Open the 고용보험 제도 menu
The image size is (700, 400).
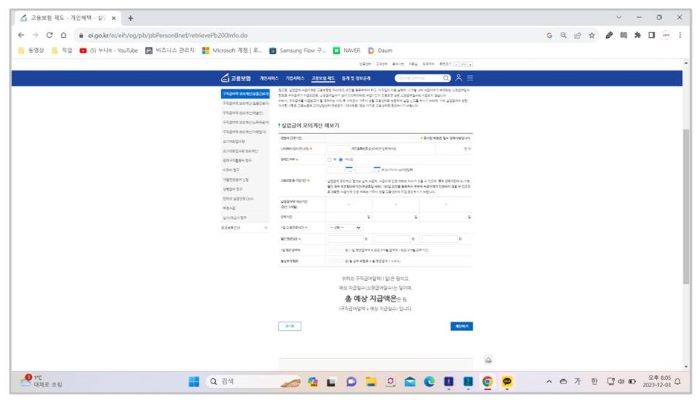[x=323, y=78]
